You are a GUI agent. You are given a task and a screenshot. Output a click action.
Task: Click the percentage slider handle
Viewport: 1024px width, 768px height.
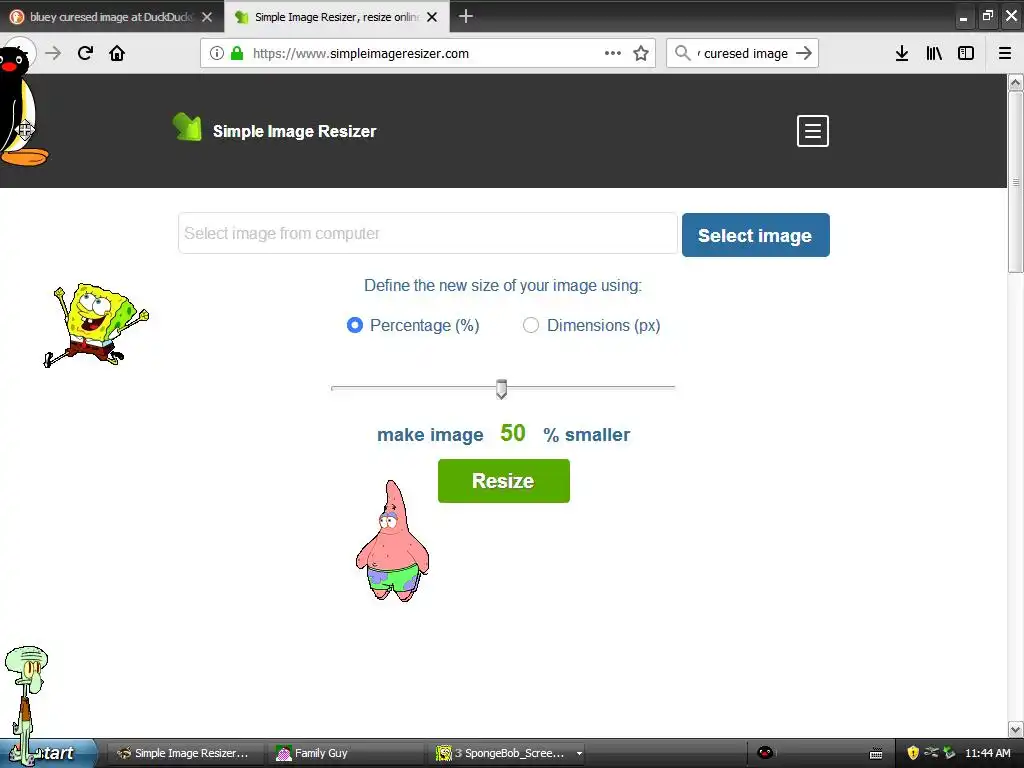point(501,389)
